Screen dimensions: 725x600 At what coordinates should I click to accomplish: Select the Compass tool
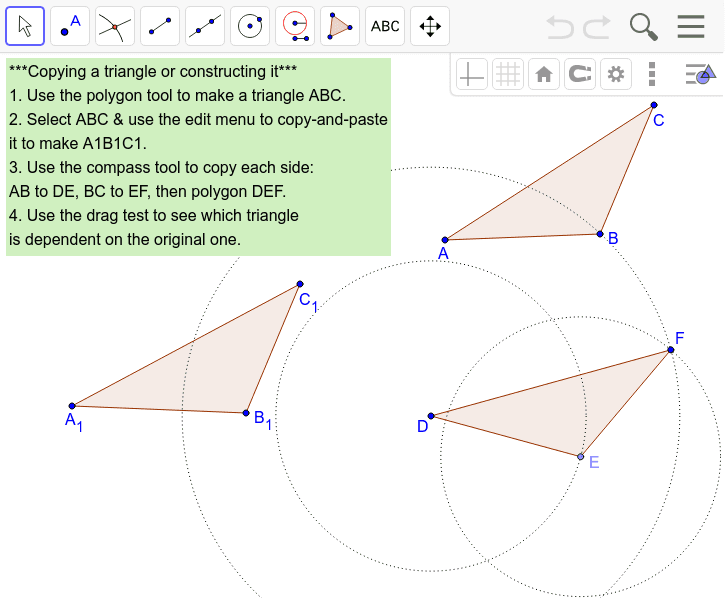[295, 26]
